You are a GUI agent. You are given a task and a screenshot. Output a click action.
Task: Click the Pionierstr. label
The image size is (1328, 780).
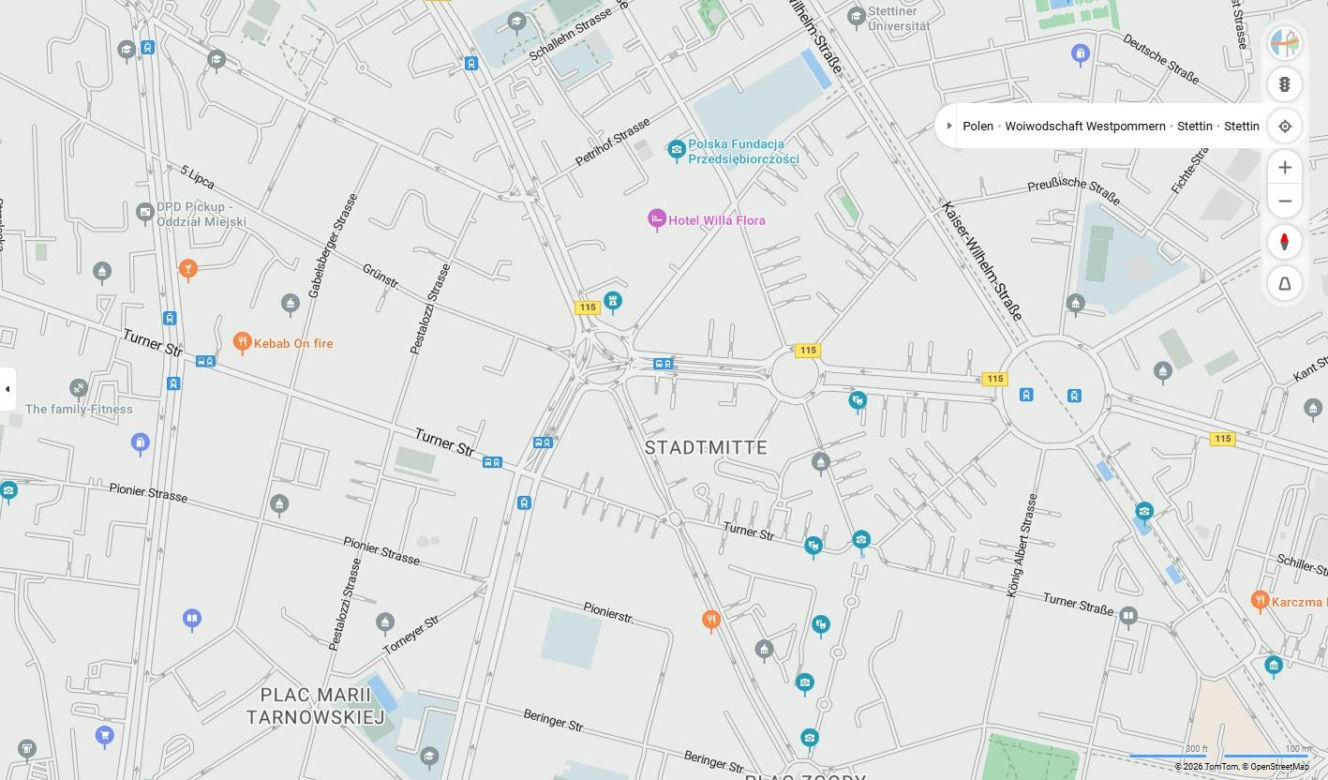tap(609, 611)
